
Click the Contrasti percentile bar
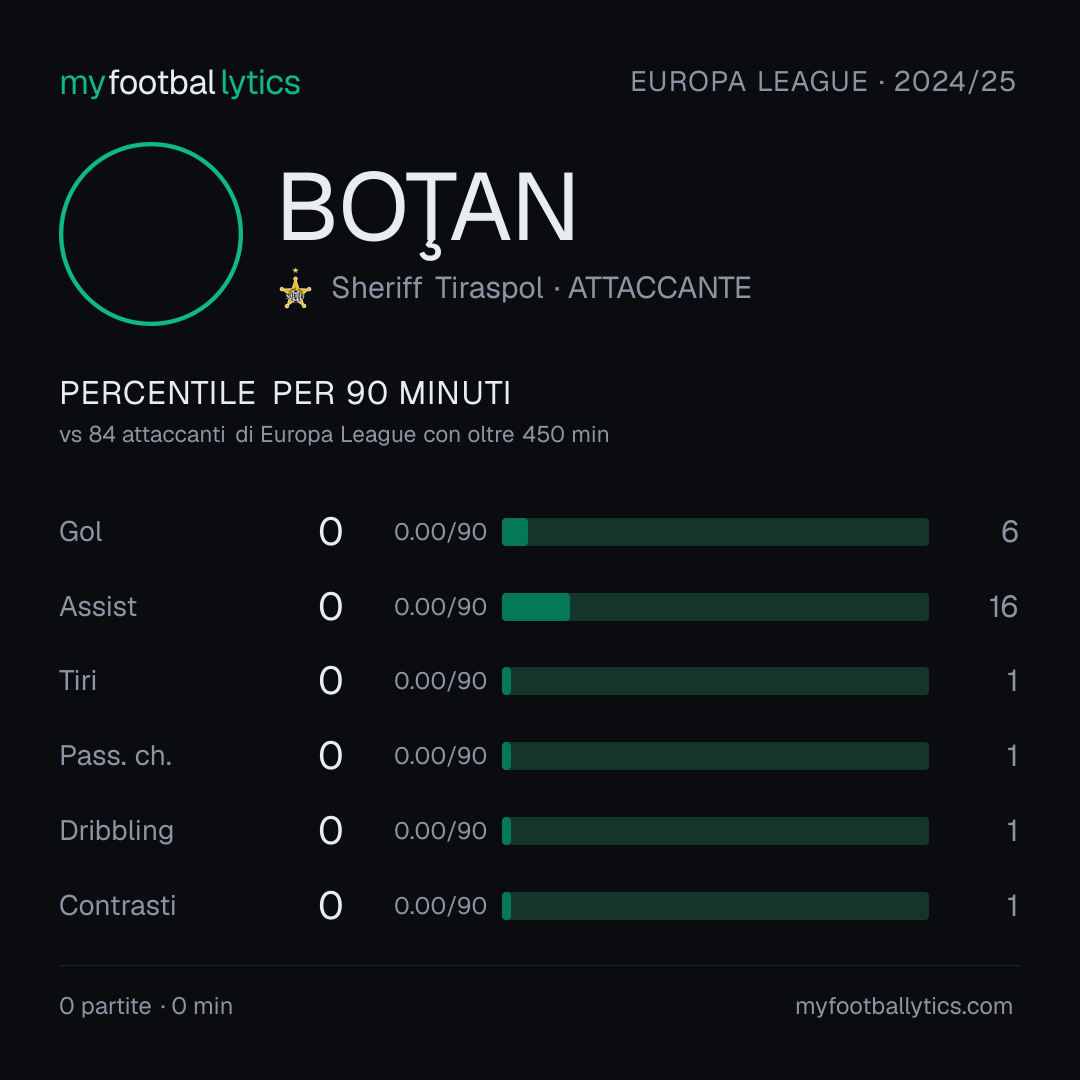point(715,906)
